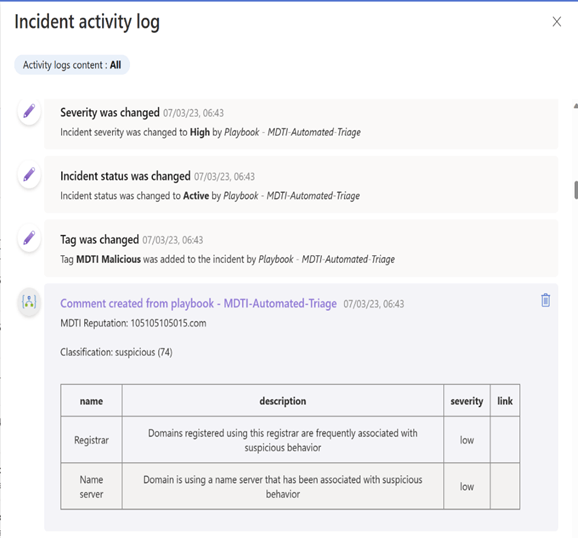This screenshot has height=538, width=578.
Task: Click the scroll up arrow of the log
Action: [x=576, y=106]
